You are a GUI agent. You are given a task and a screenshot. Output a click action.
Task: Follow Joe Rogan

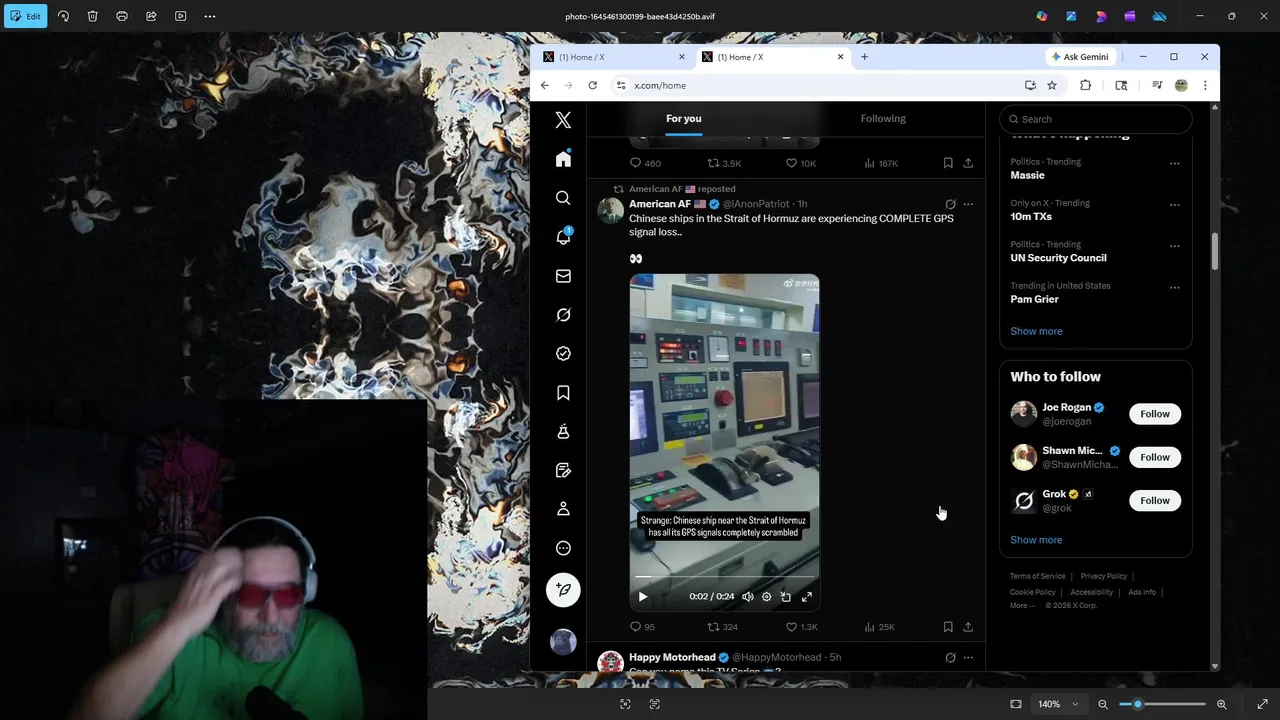[1155, 414]
